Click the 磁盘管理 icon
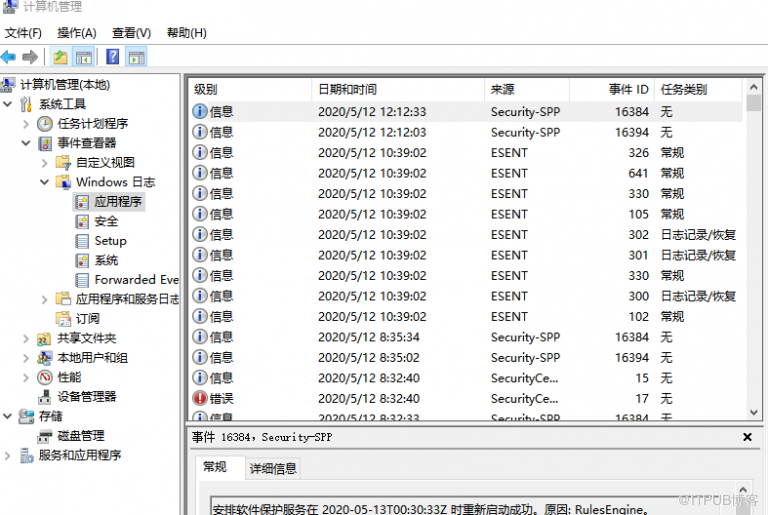 click(x=45, y=436)
